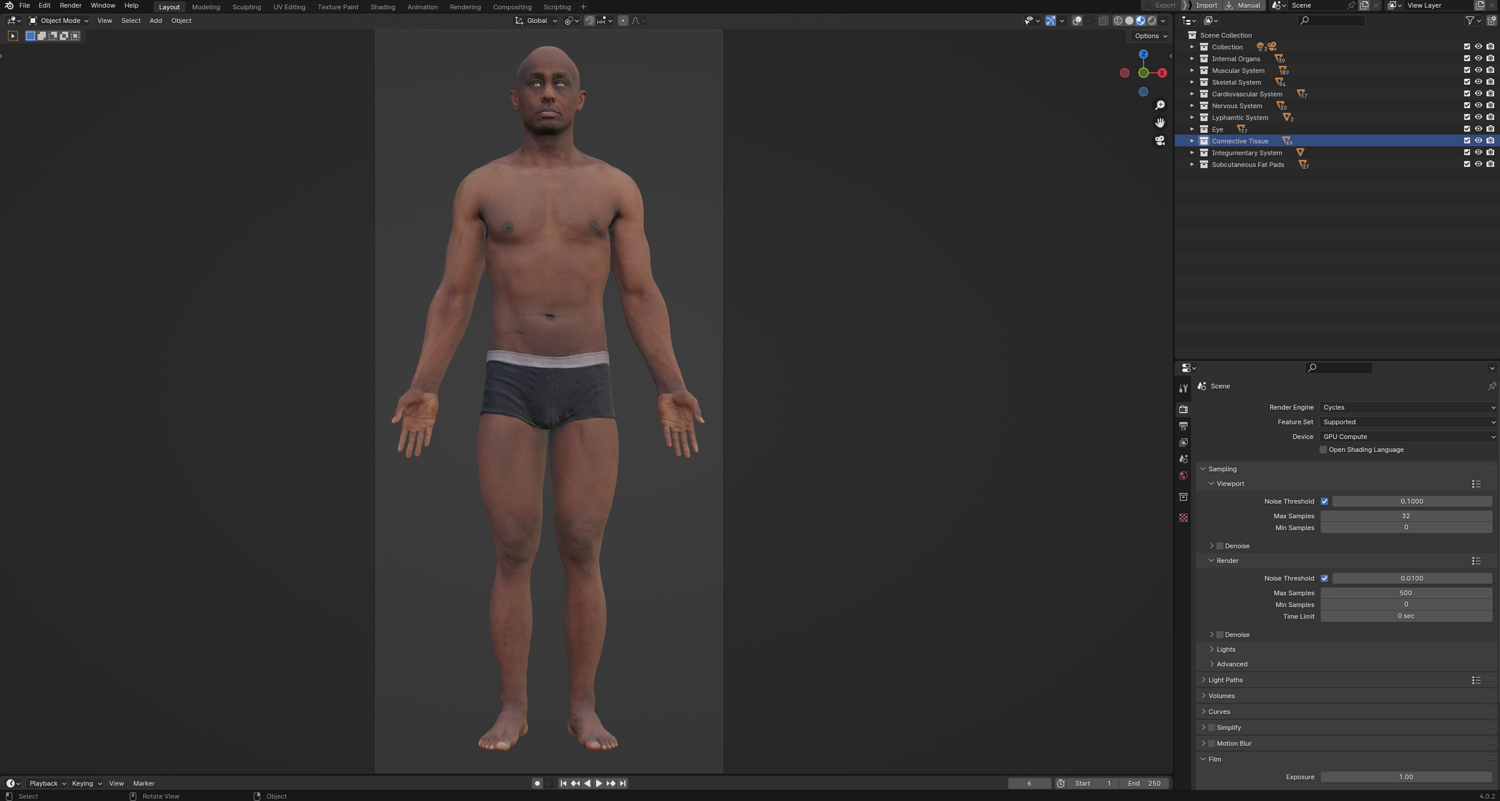The image size is (1500, 801).
Task: Expand the Light Paths panel
Action: 1225,680
